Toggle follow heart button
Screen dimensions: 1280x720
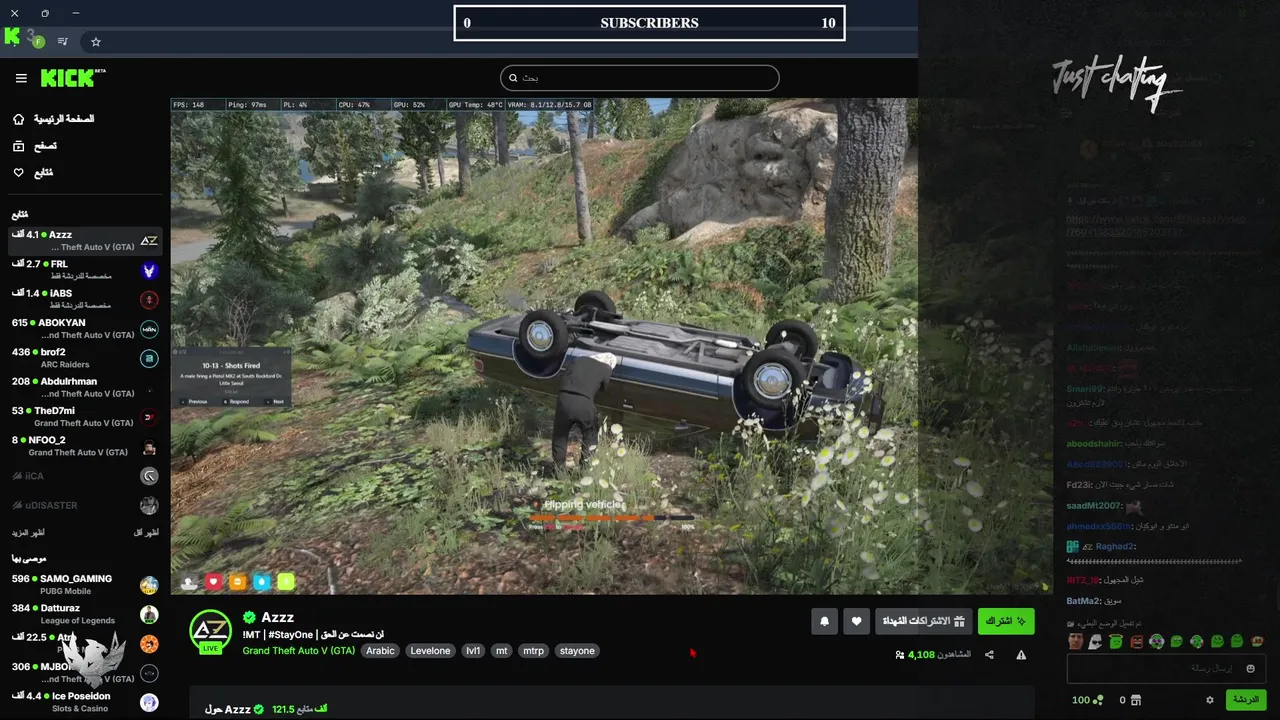(856, 621)
